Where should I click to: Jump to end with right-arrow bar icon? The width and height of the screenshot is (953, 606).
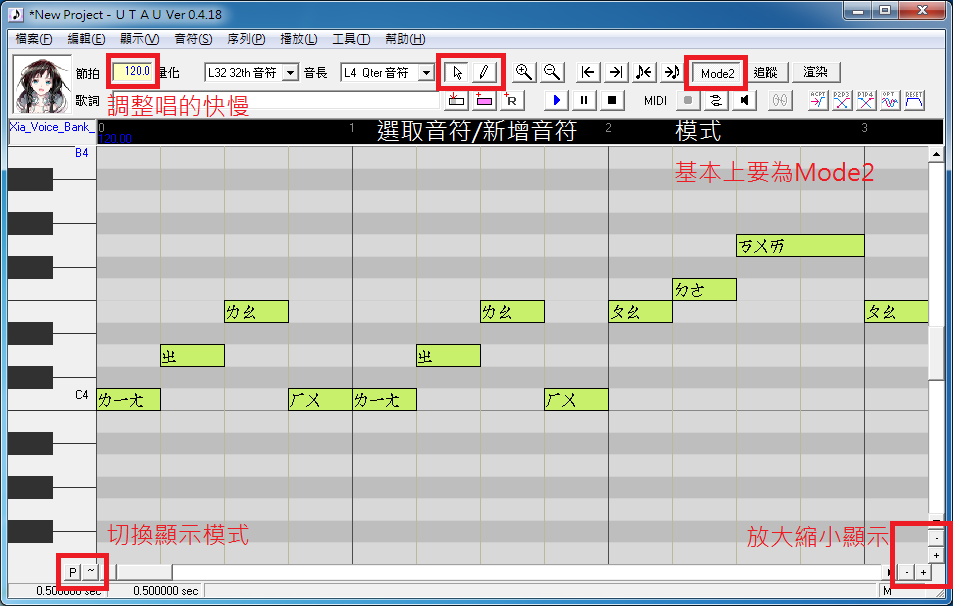point(616,72)
